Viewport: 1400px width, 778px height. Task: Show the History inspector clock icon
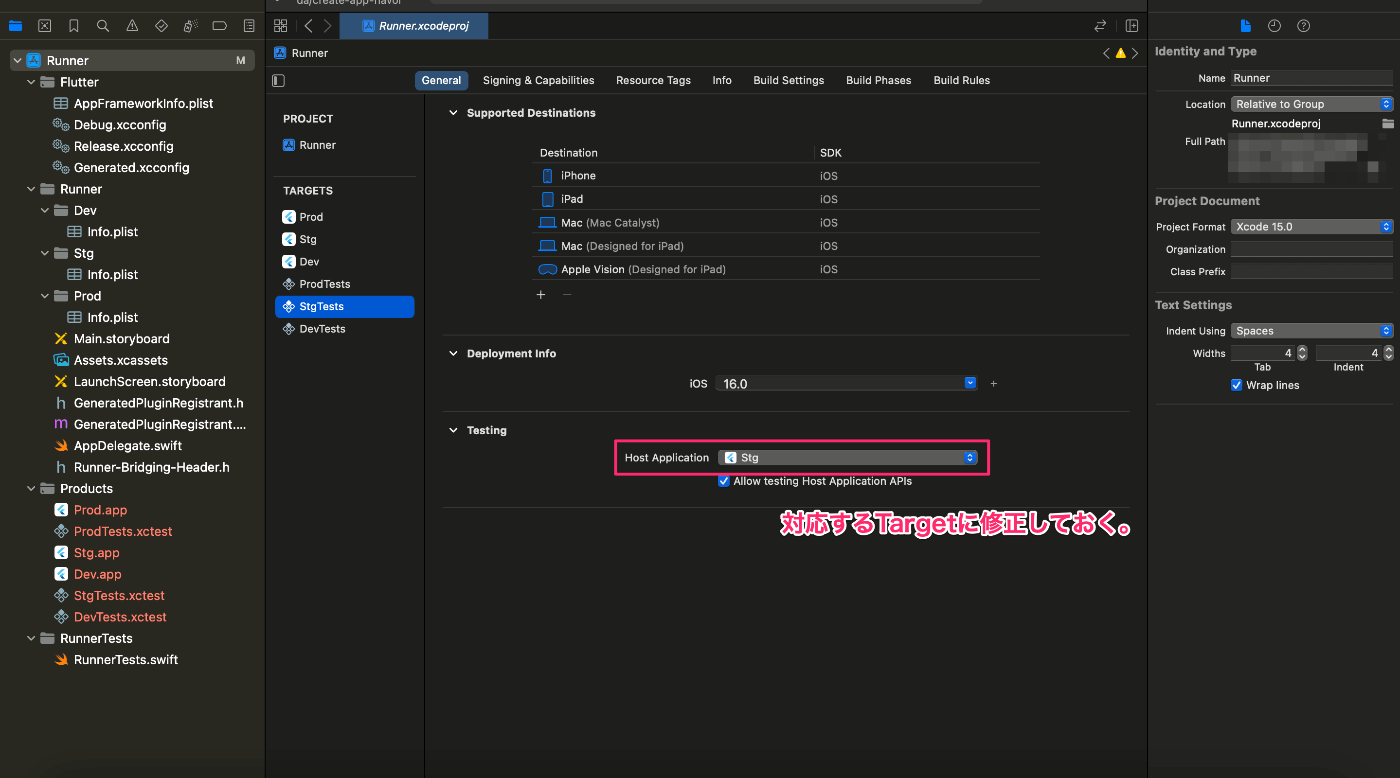coord(1274,26)
